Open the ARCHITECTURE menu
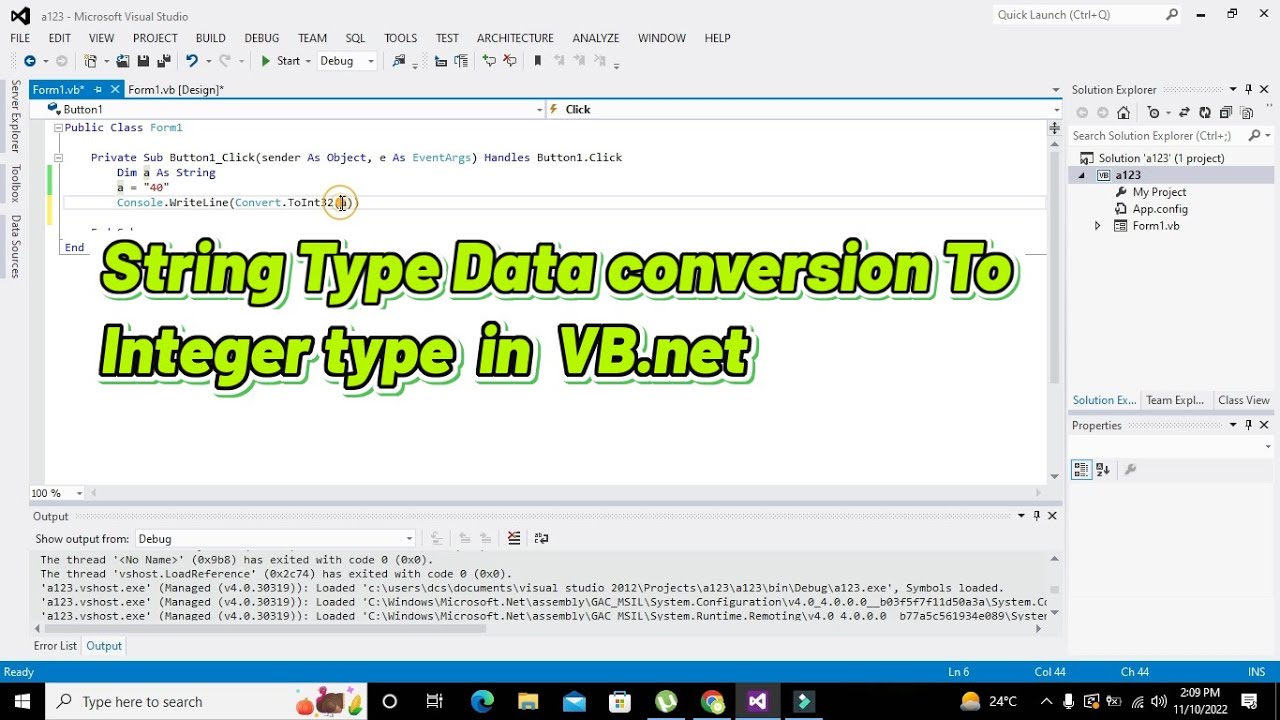Viewport: 1280px width, 720px height. [515, 38]
